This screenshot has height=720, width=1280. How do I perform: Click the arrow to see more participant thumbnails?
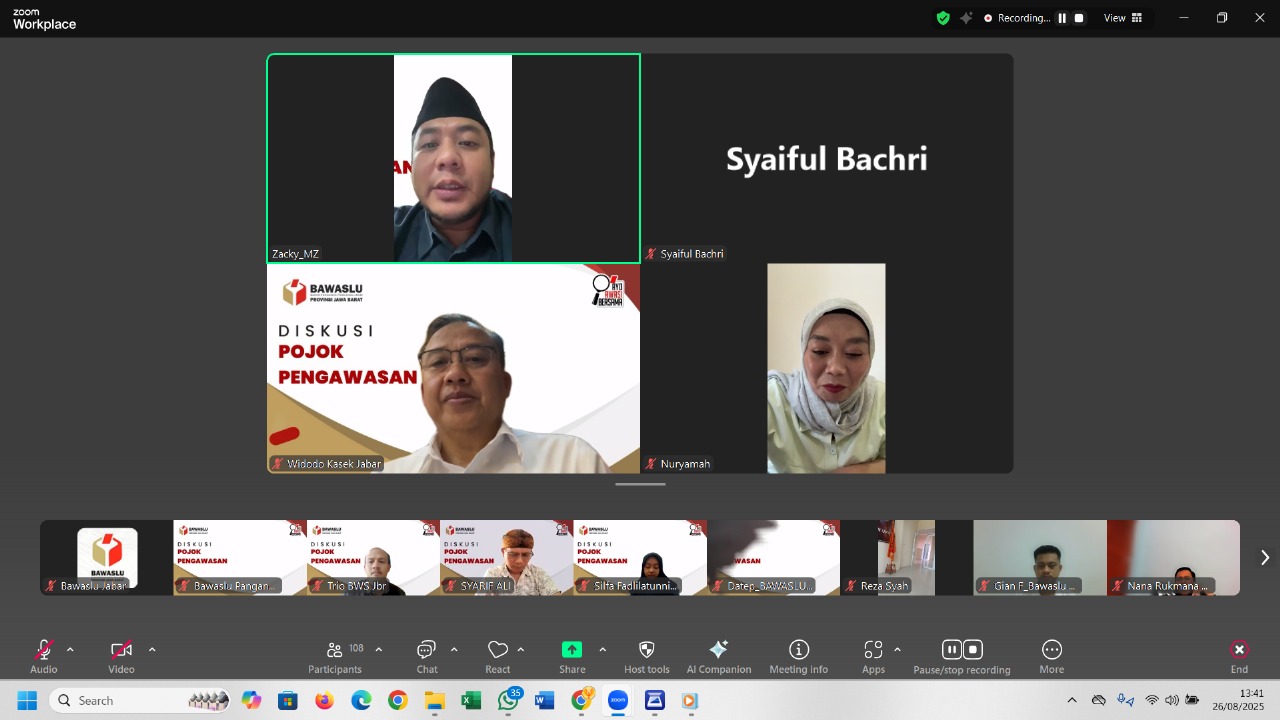pos(1264,557)
